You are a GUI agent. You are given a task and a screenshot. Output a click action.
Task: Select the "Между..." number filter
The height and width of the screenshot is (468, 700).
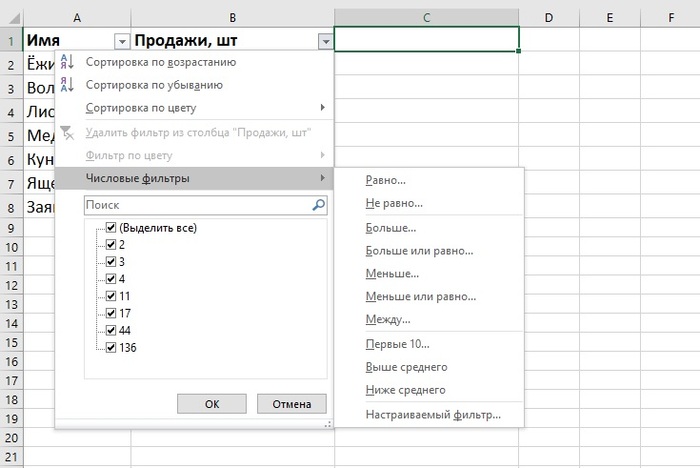point(388,319)
